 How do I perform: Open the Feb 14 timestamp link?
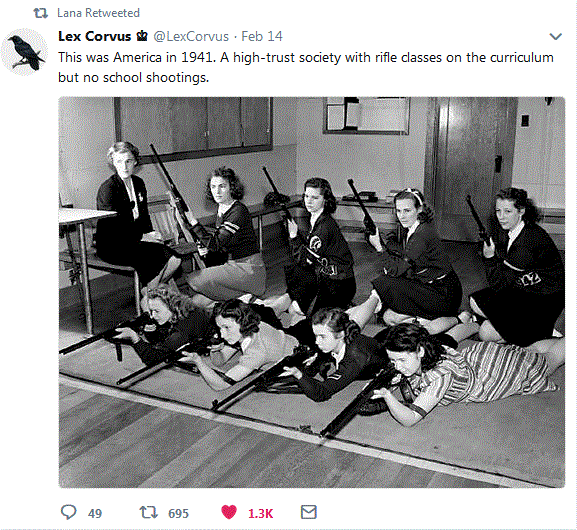(262, 36)
